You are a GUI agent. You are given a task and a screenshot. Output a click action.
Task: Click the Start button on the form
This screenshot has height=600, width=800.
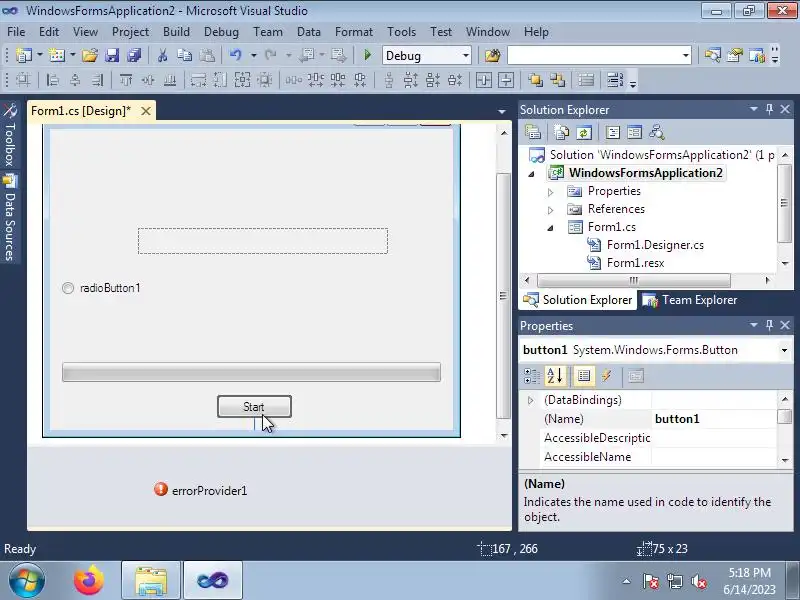pos(254,407)
